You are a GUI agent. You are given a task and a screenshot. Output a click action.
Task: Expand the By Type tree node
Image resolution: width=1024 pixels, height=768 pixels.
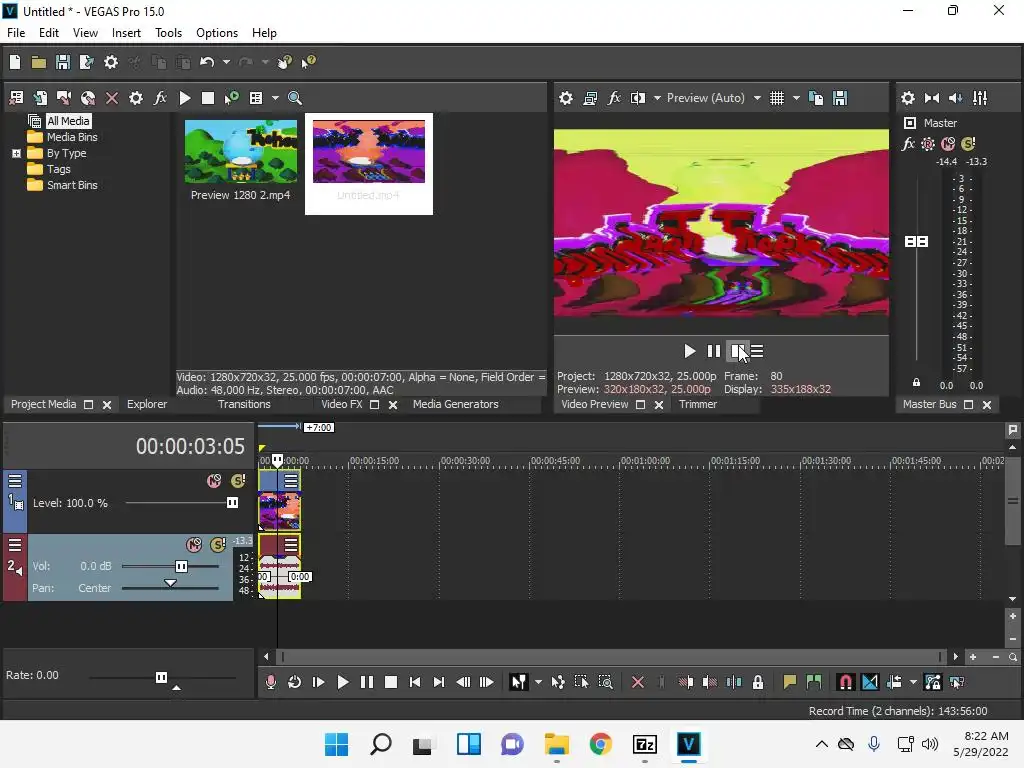click(16, 153)
